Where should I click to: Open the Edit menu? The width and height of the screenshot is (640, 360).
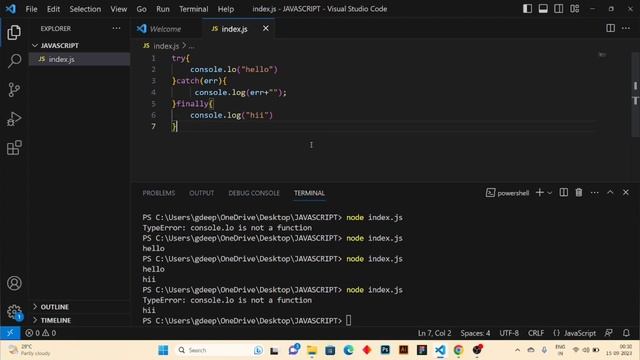coord(53,9)
